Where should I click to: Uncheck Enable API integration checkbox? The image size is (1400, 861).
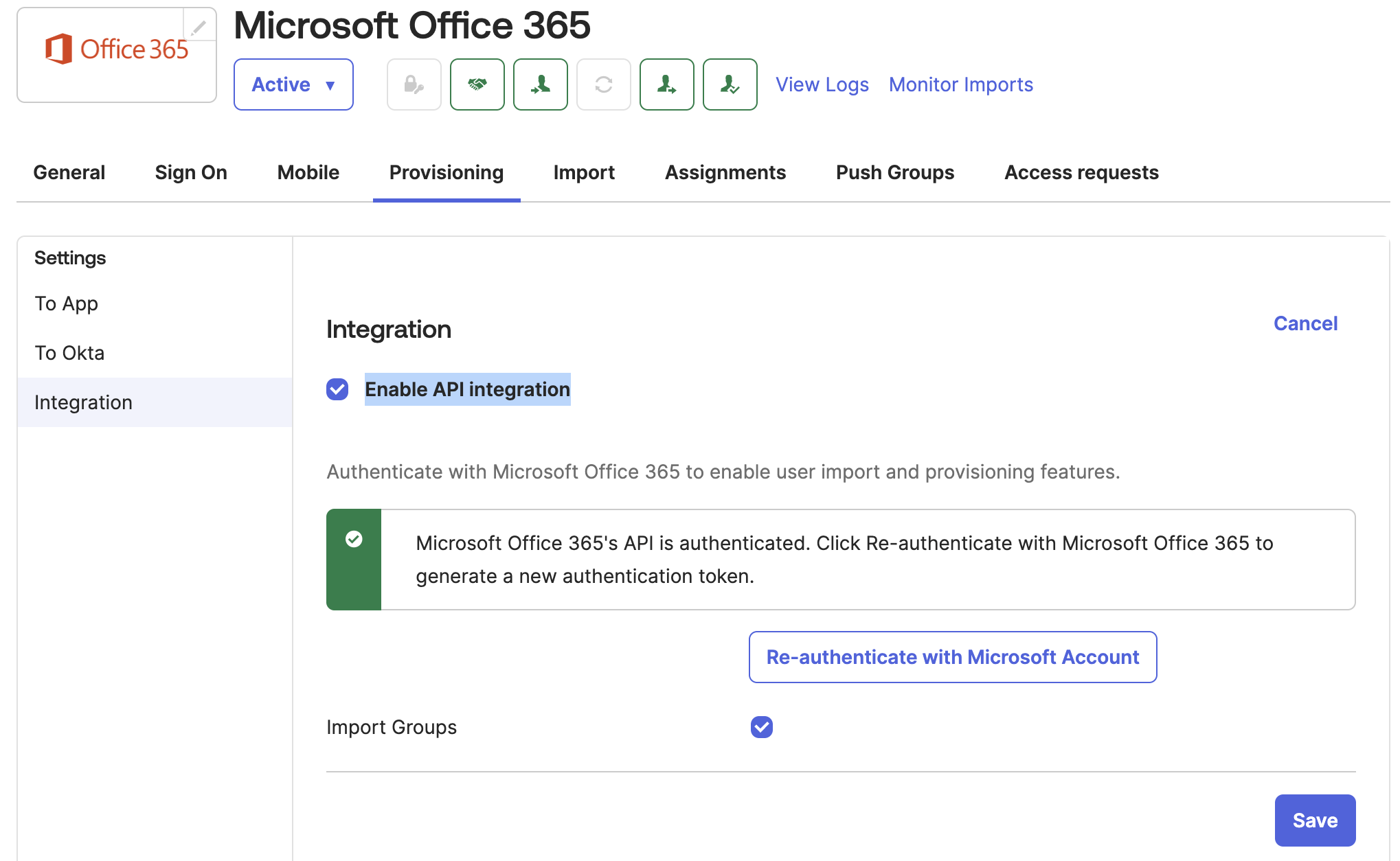337,389
